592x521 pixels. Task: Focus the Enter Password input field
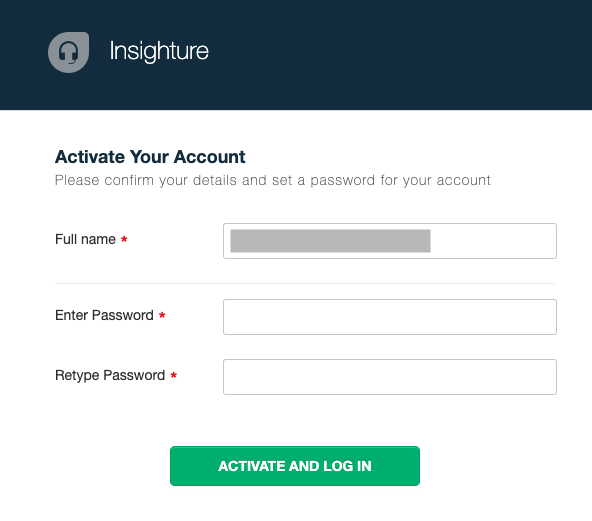pos(390,317)
